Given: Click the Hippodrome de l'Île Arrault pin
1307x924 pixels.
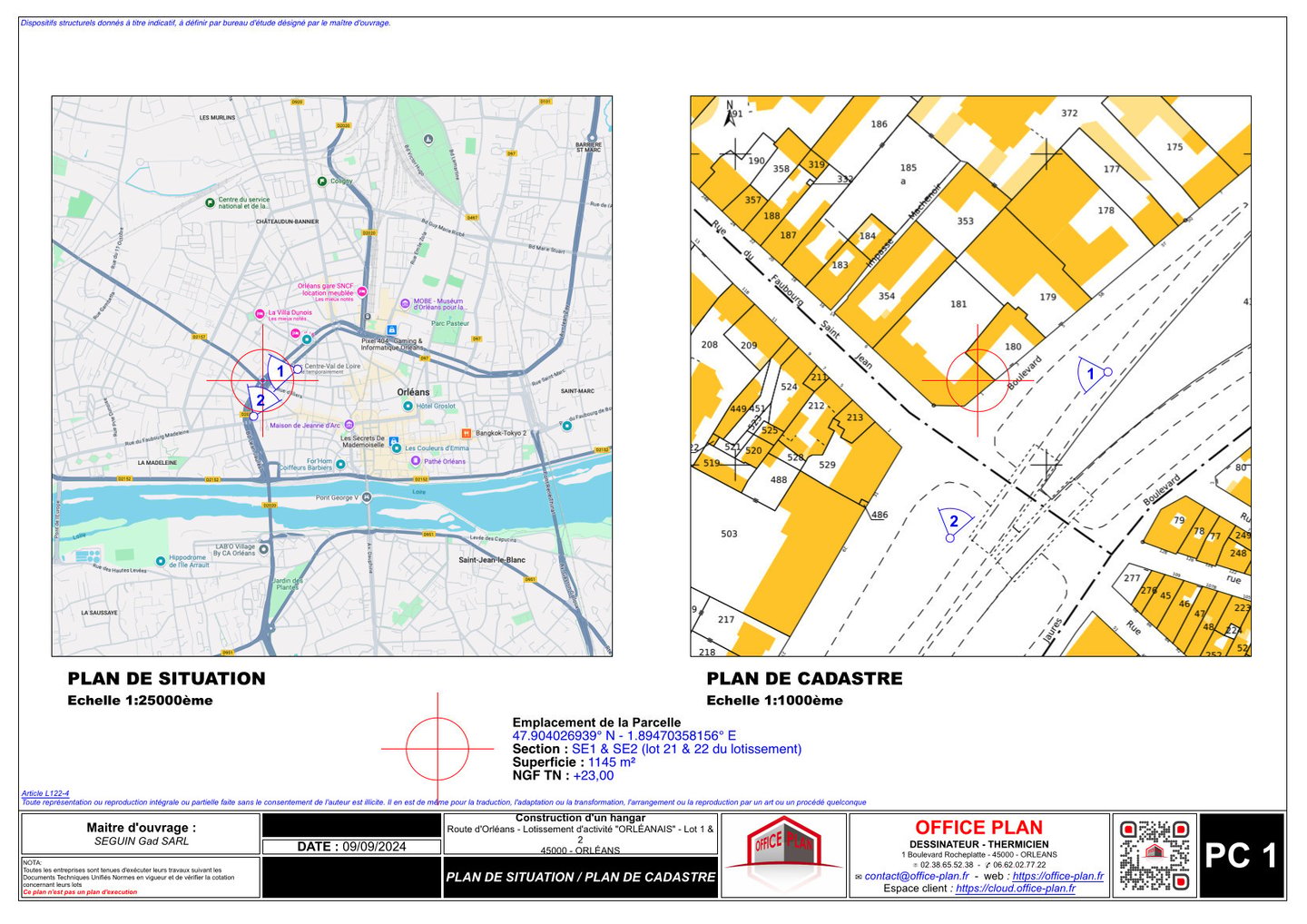Looking at the screenshot, I should tap(161, 561).
